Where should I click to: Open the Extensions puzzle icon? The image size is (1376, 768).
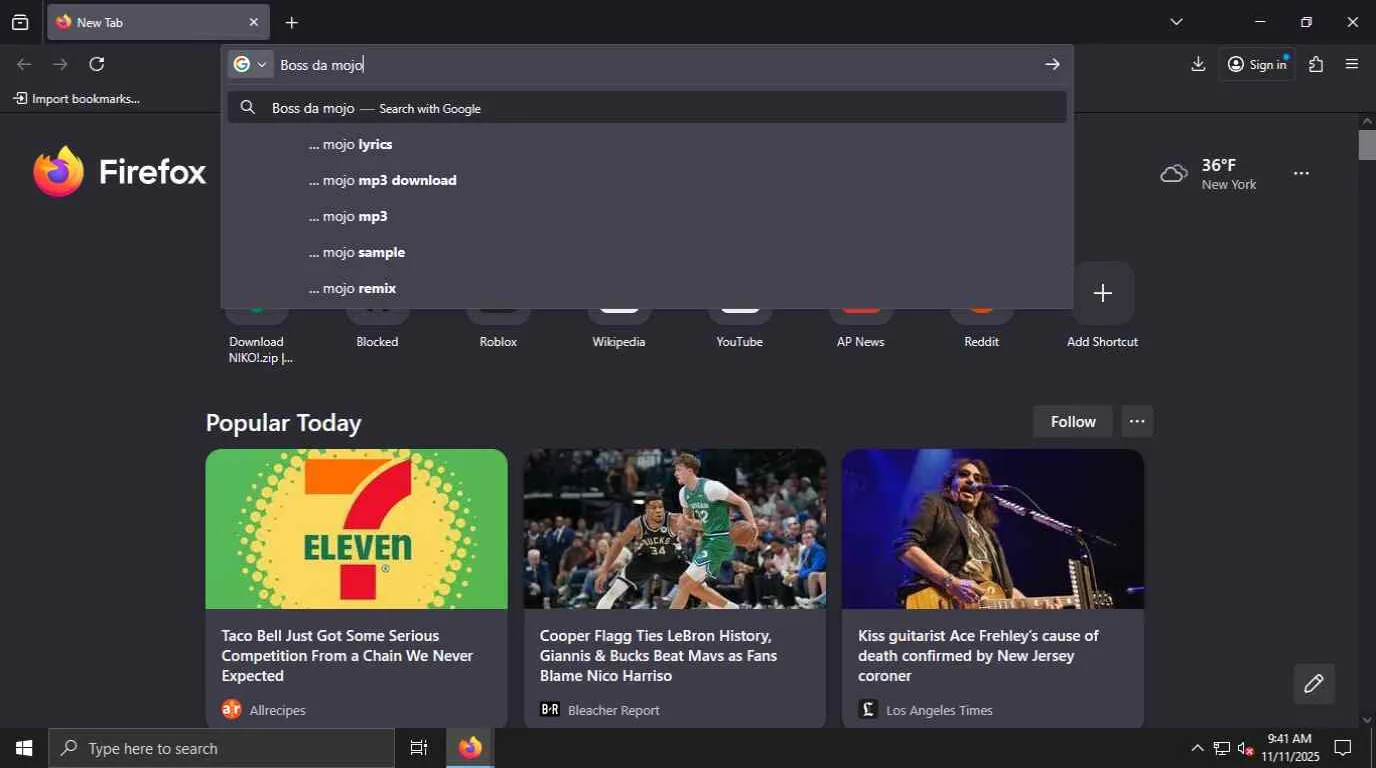coord(1316,64)
